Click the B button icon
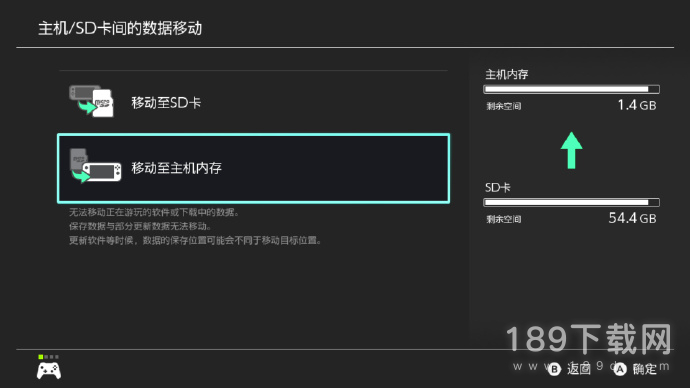 [x=554, y=369]
